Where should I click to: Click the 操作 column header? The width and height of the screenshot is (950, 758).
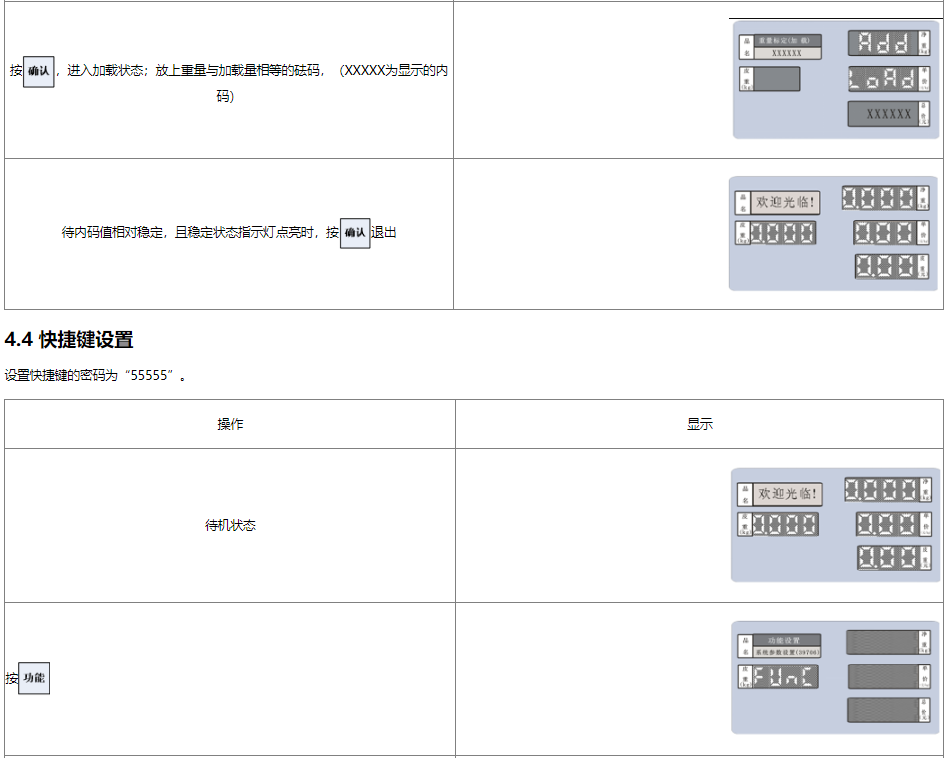pos(230,424)
